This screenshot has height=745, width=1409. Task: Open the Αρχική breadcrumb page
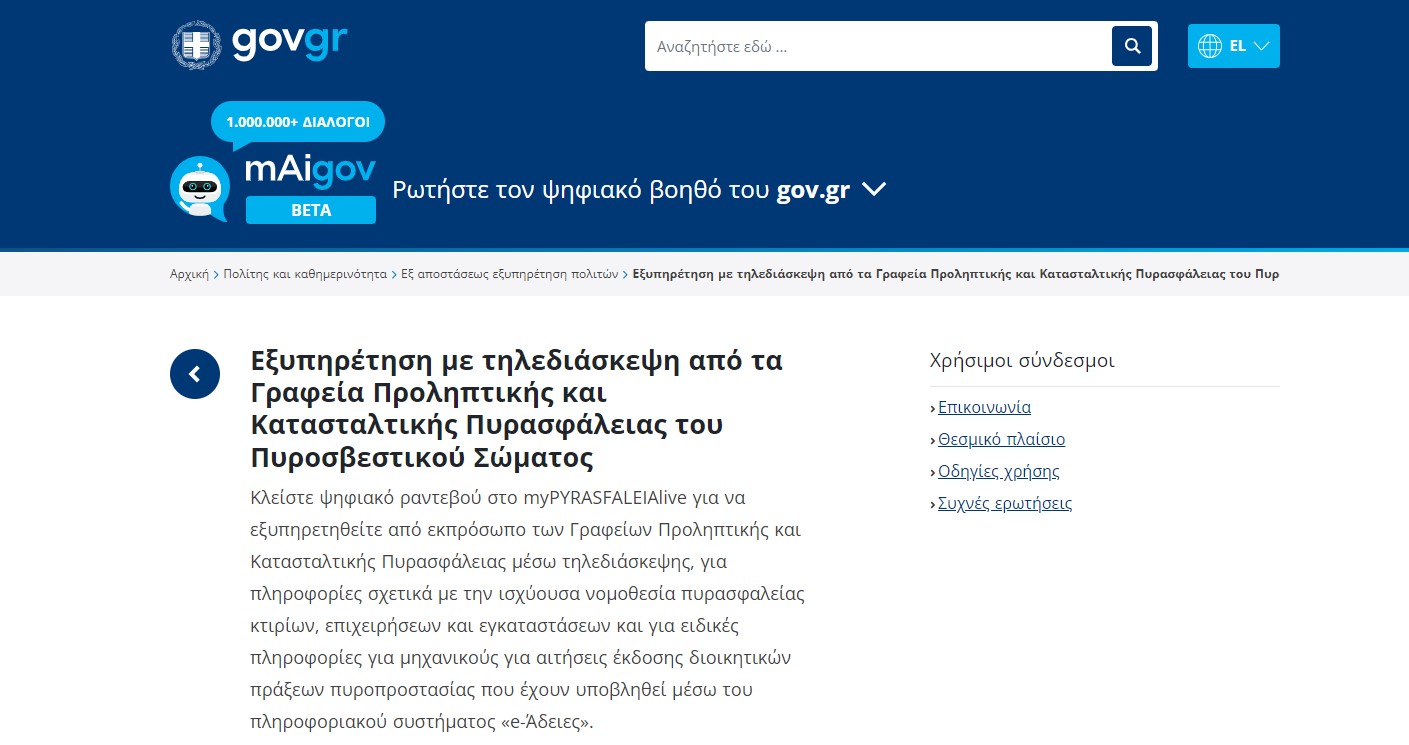(189, 273)
